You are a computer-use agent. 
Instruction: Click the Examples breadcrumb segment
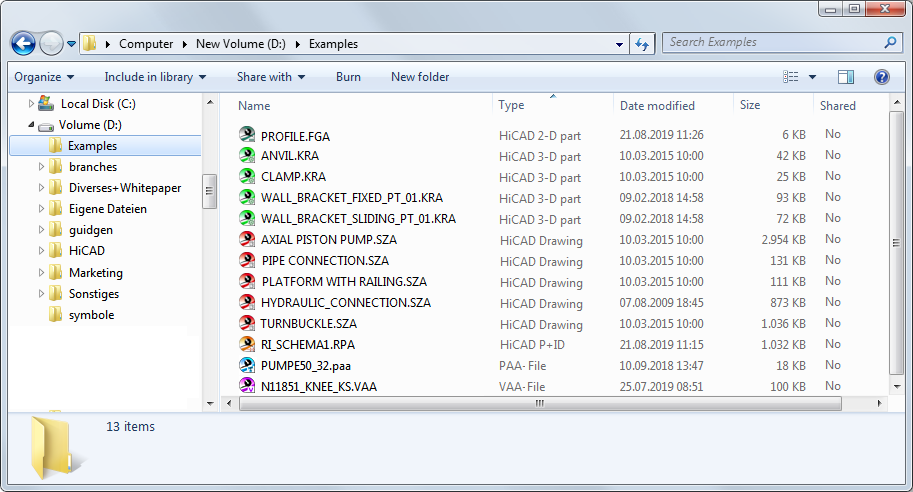[x=333, y=44]
